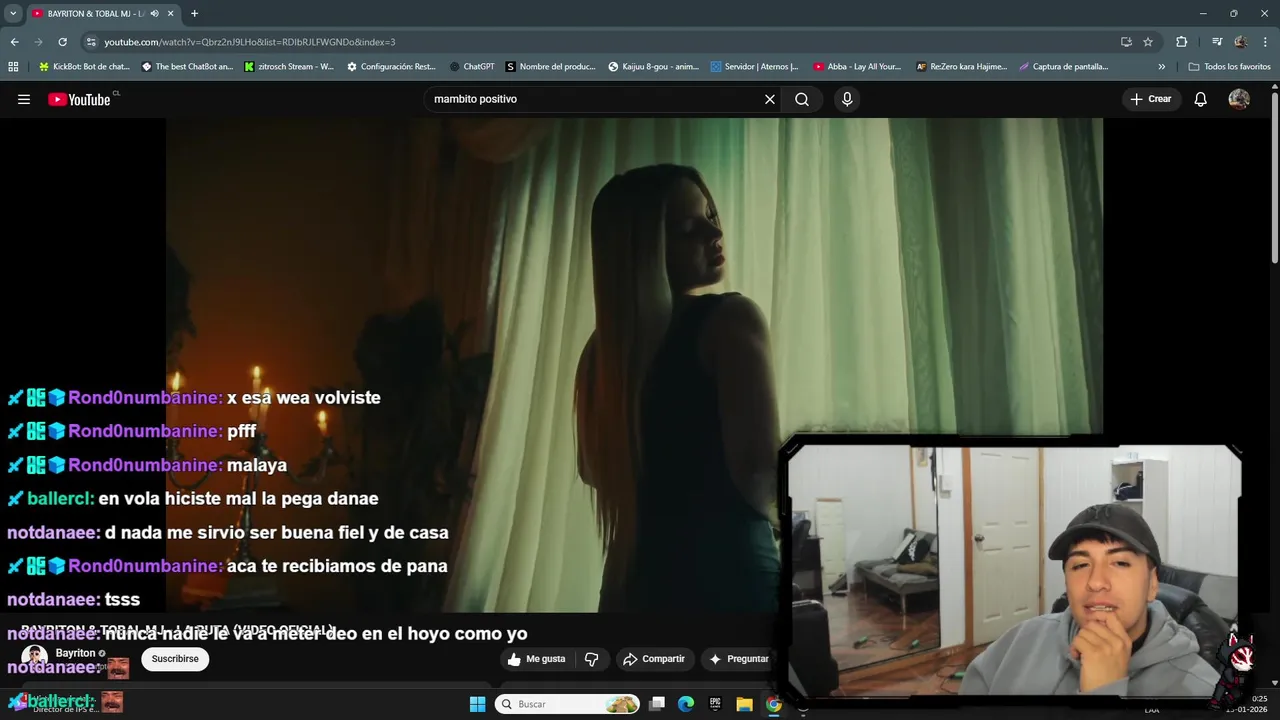The image size is (1280, 720).
Task: Open 'Abba - Lay All Your...' bookmark
Action: [x=857, y=67]
